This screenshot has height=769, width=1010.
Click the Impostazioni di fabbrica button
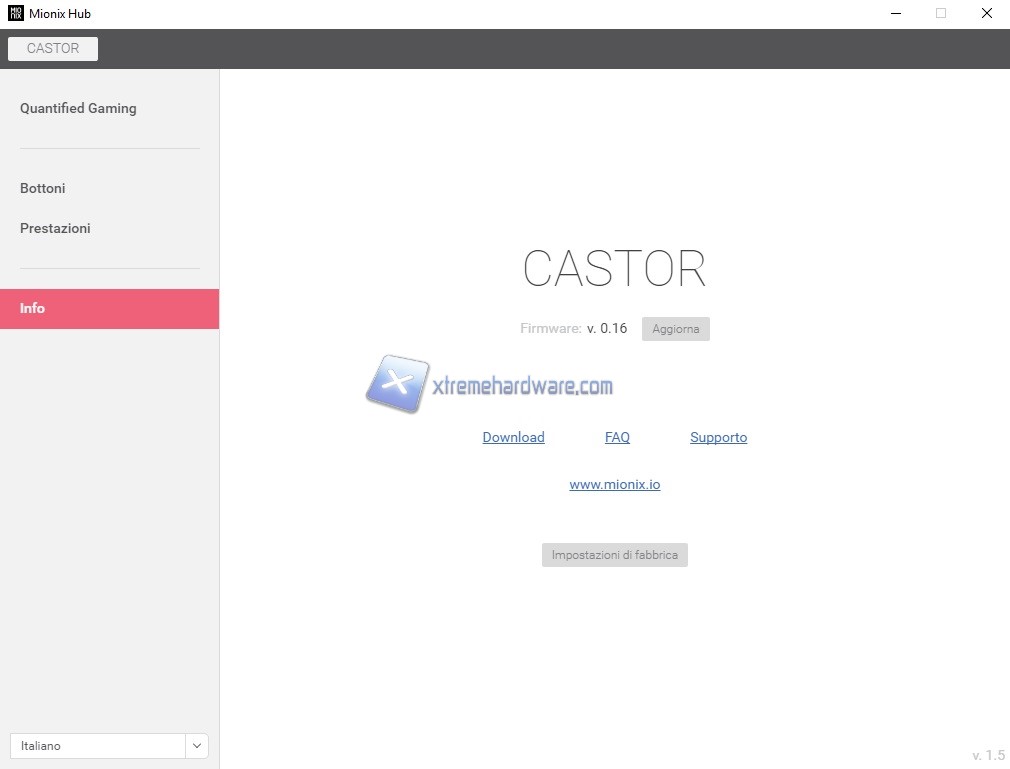pyautogui.click(x=614, y=555)
